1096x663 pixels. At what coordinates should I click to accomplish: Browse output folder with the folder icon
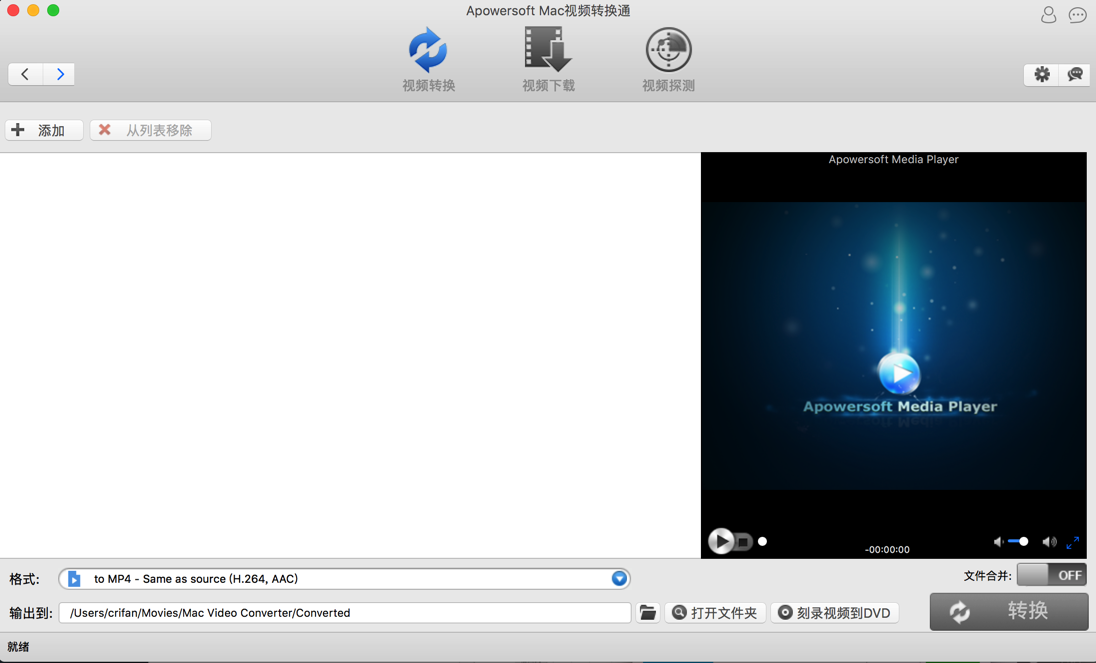click(648, 613)
